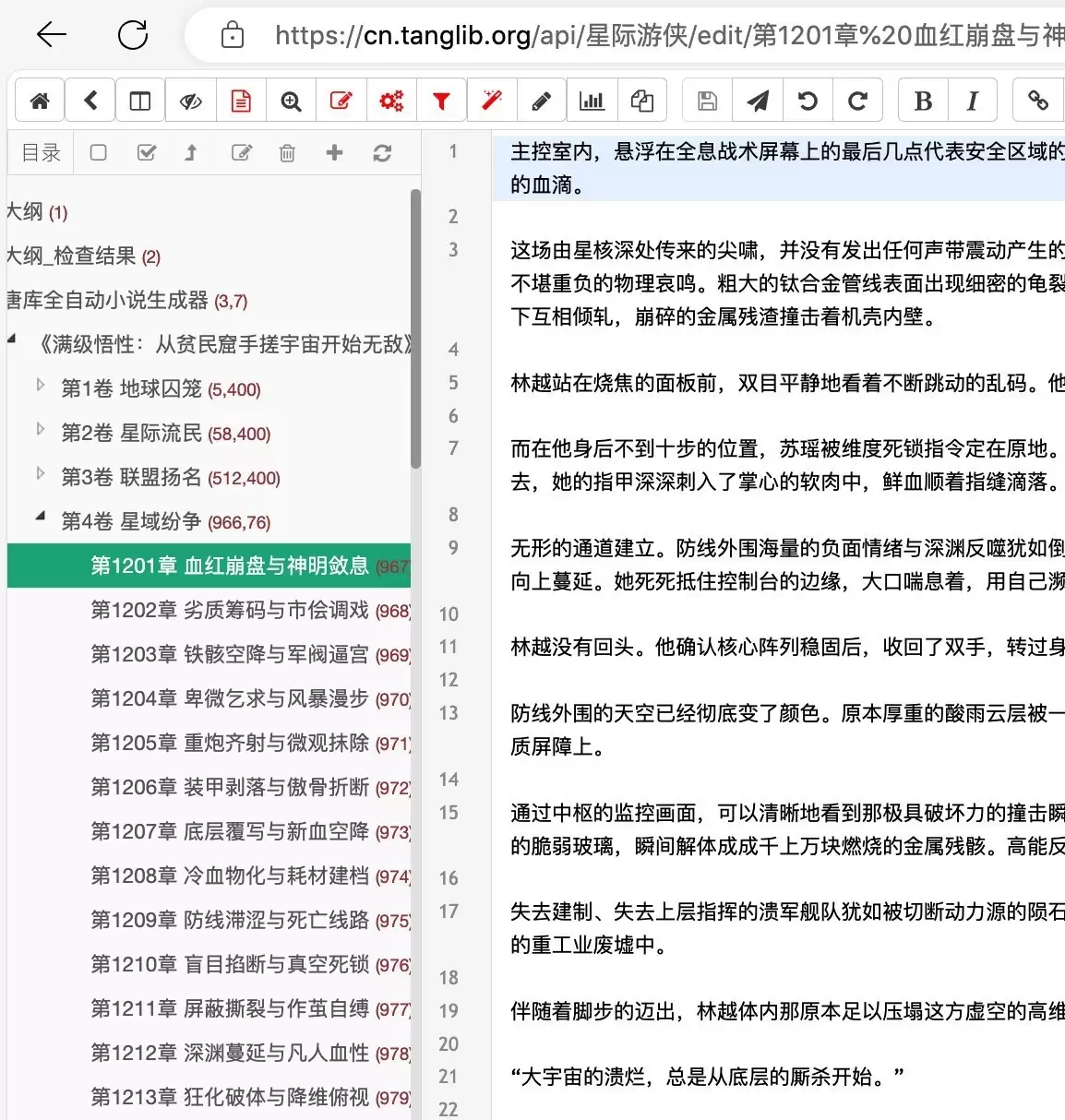Toggle bold formatting with B button
Screen dimensions: 1065x1120
pos(922,100)
